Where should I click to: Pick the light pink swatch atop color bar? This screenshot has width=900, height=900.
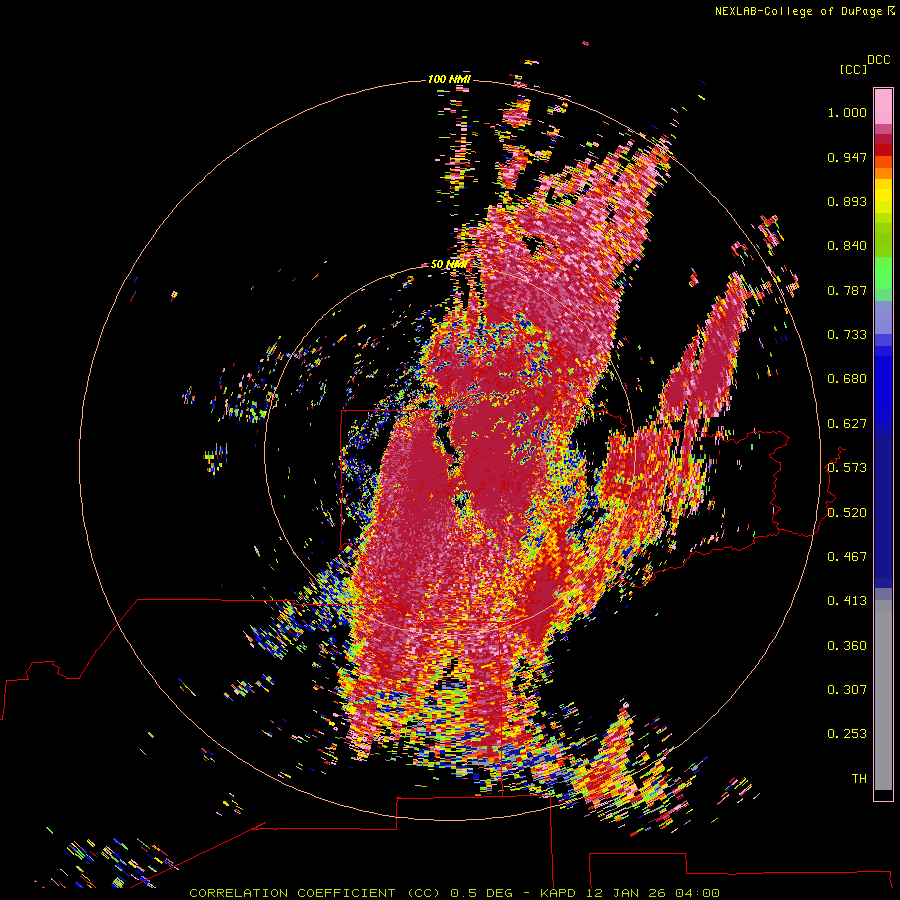click(x=883, y=106)
